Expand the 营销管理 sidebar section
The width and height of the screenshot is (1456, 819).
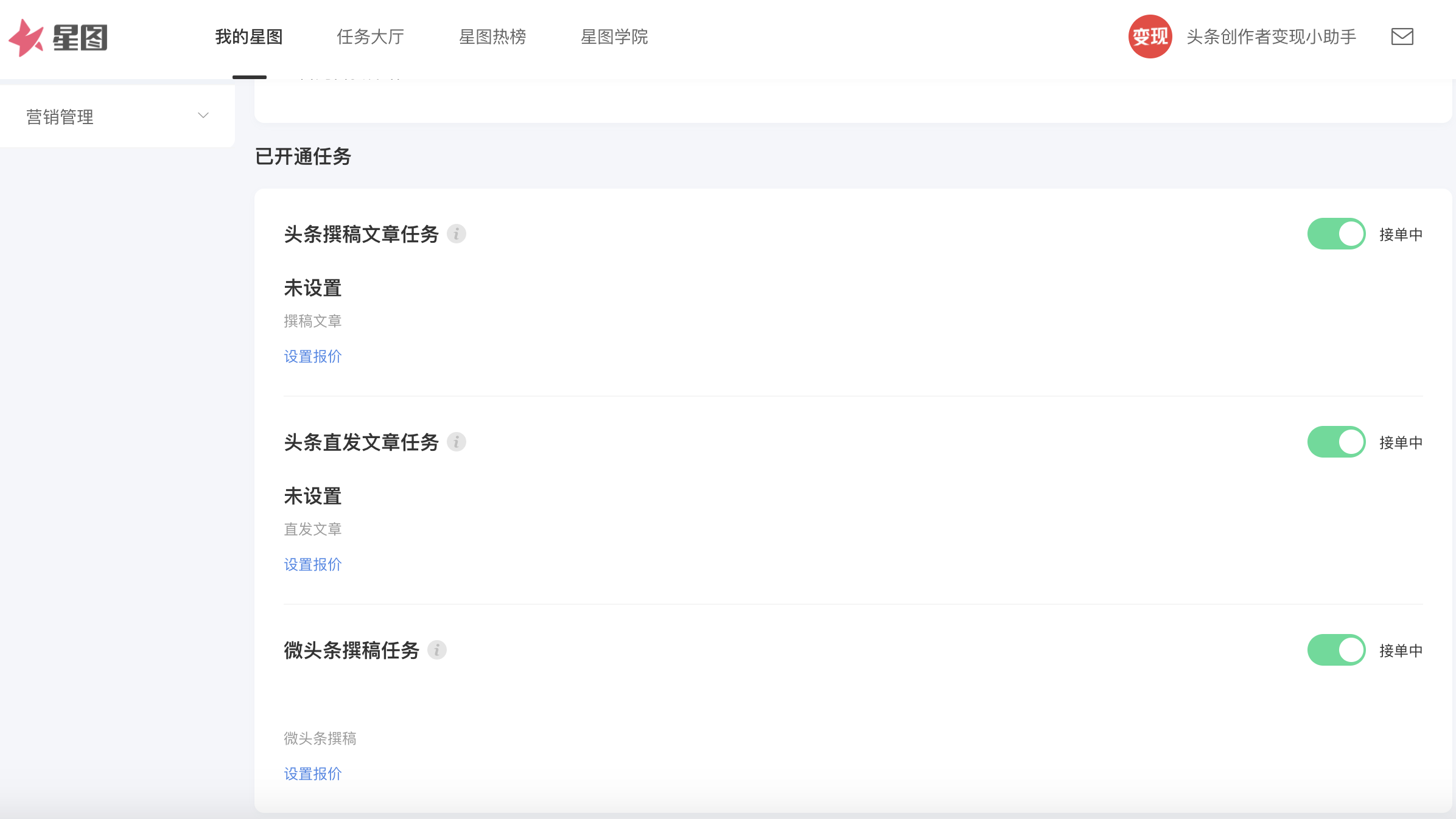pos(59,116)
